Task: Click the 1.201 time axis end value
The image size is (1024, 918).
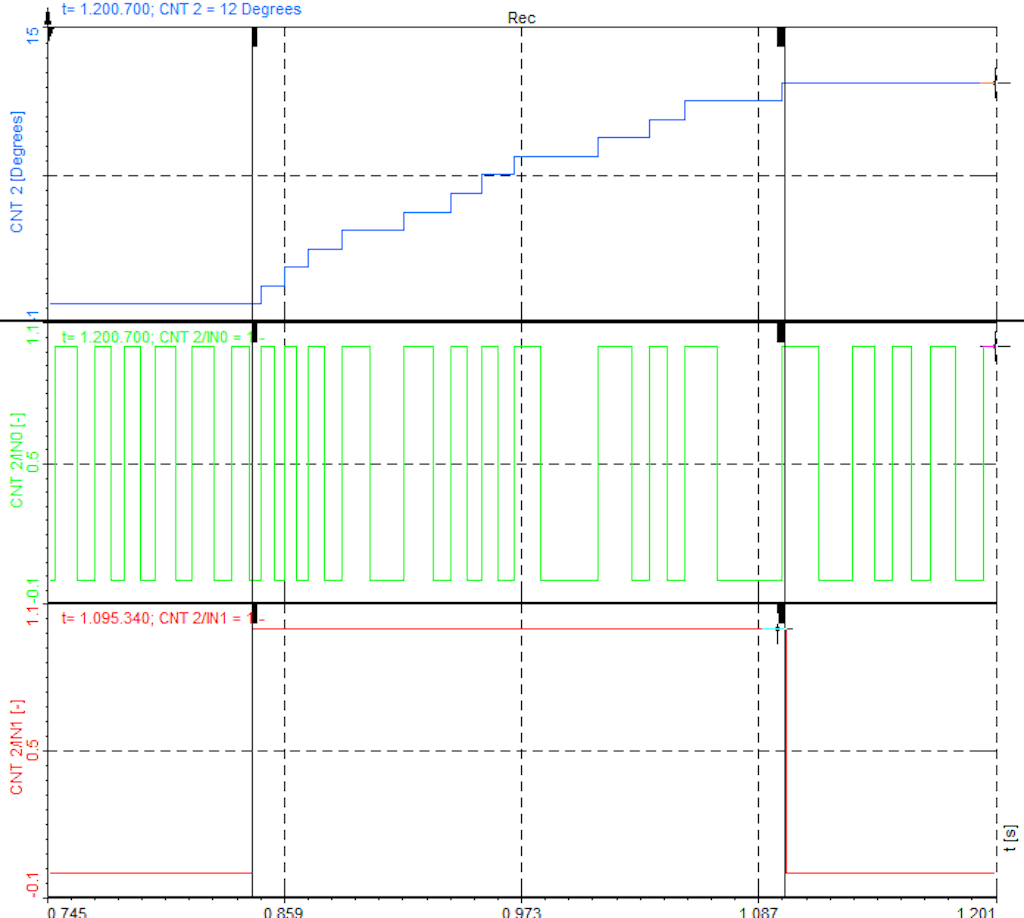Action: pyautogui.click(x=977, y=912)
